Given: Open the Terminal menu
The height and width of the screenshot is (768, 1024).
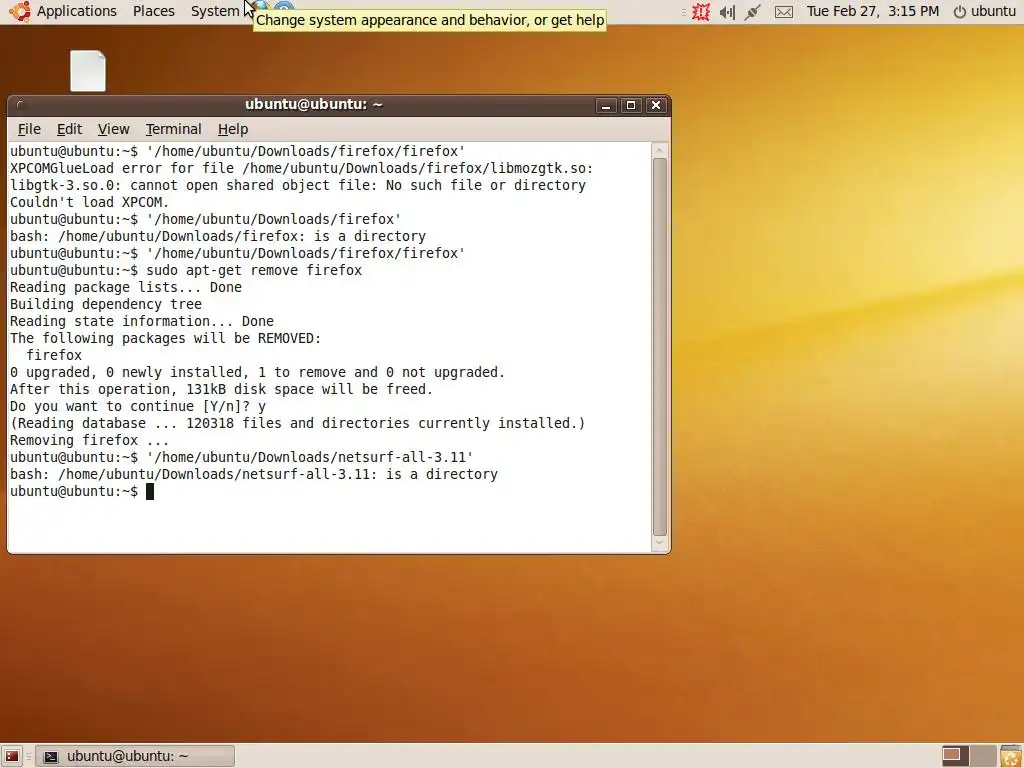Looking at the screenshot, I should [x=173, y=129].
